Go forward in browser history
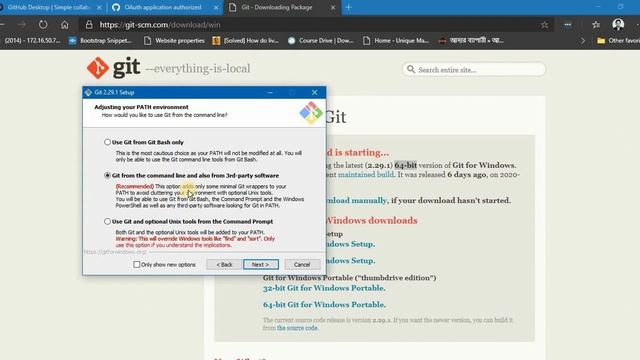This screenshot has width=640, height=360. pos(21,24)
